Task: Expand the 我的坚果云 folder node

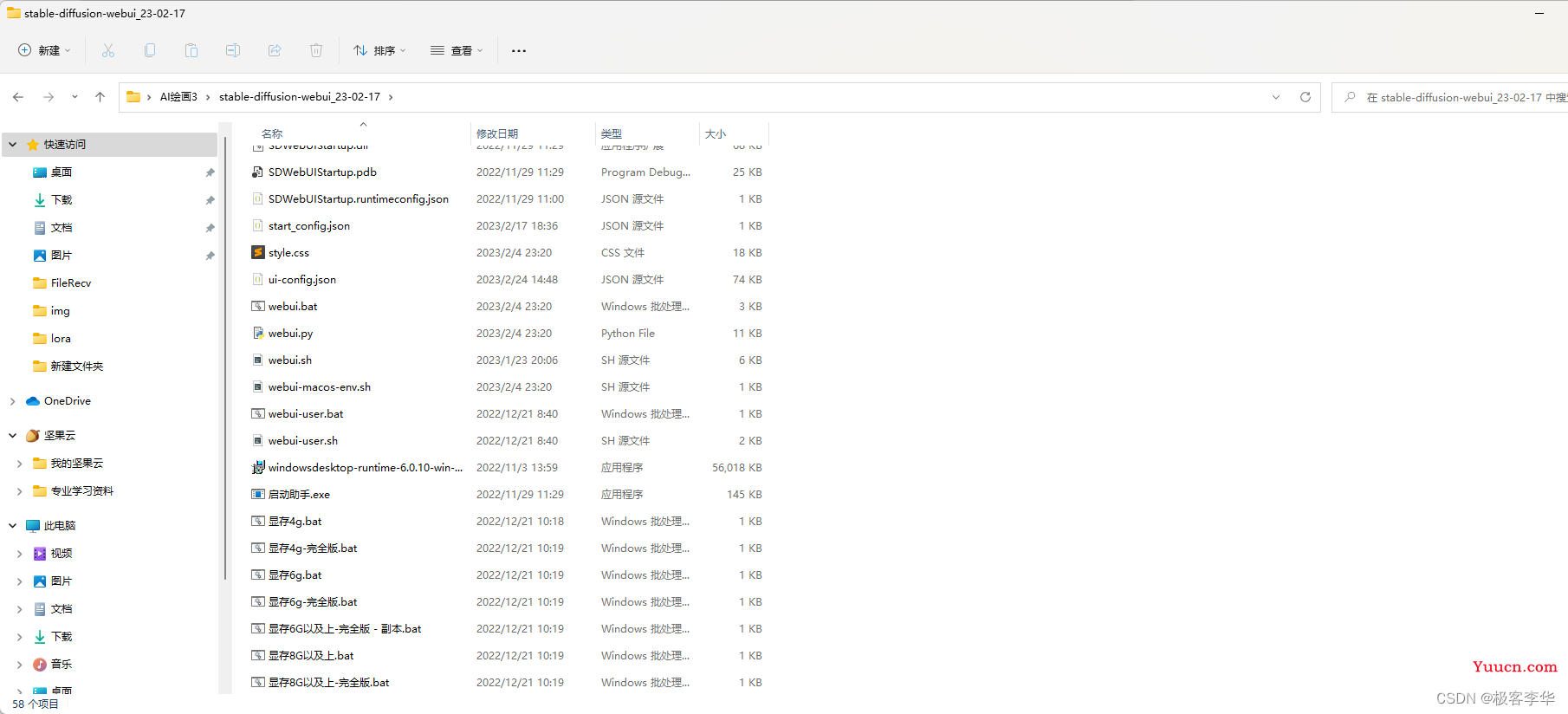Action: [x=19, y=464]
